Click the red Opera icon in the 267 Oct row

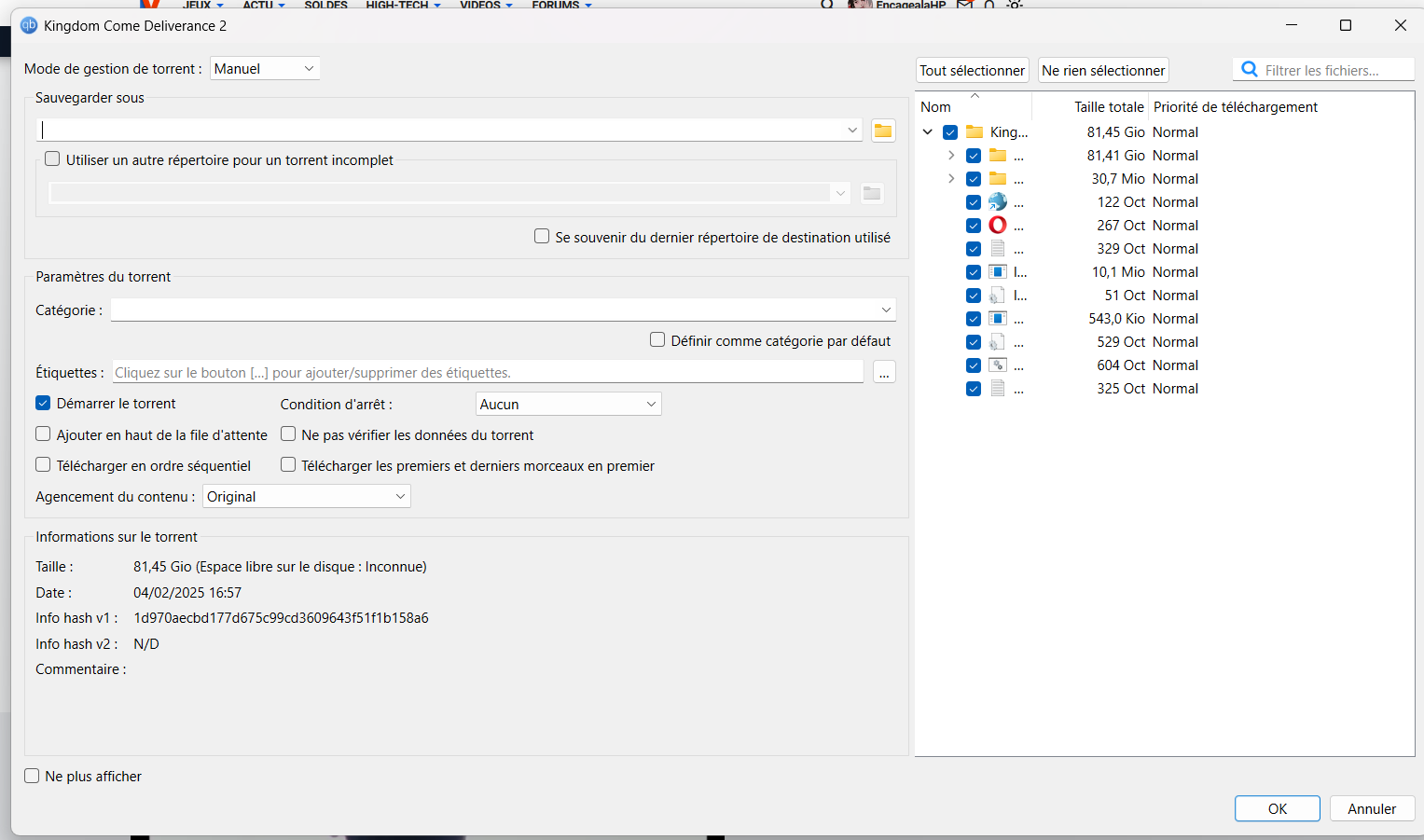[998, 225]
